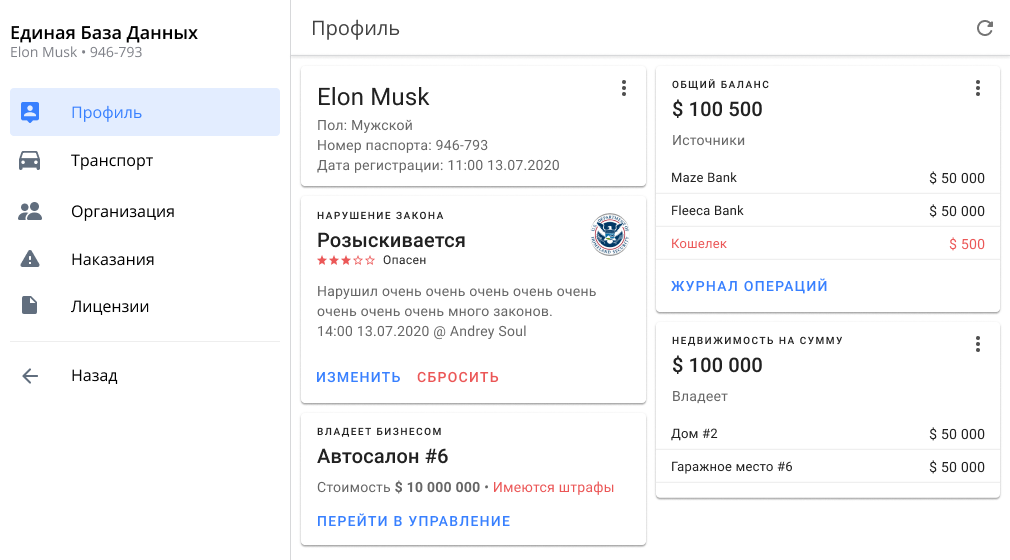Open the three-dot menu on Общий баланс card

[x=978, y=88]
